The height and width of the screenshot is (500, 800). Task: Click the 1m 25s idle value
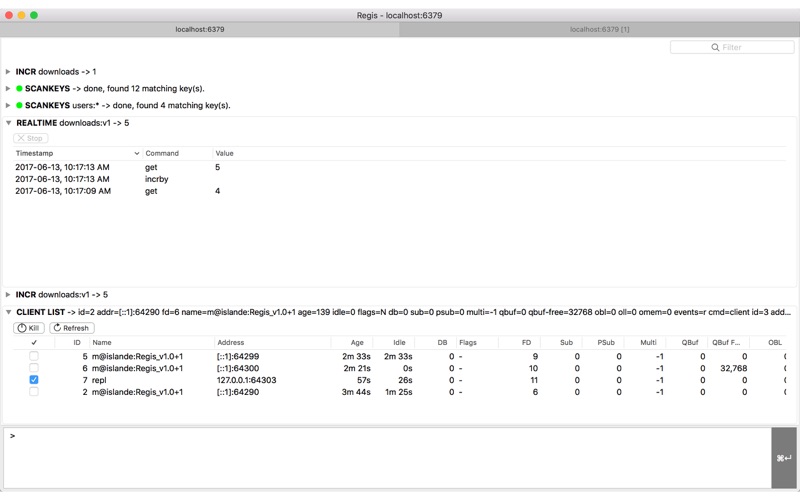click(x=398, y=392)
